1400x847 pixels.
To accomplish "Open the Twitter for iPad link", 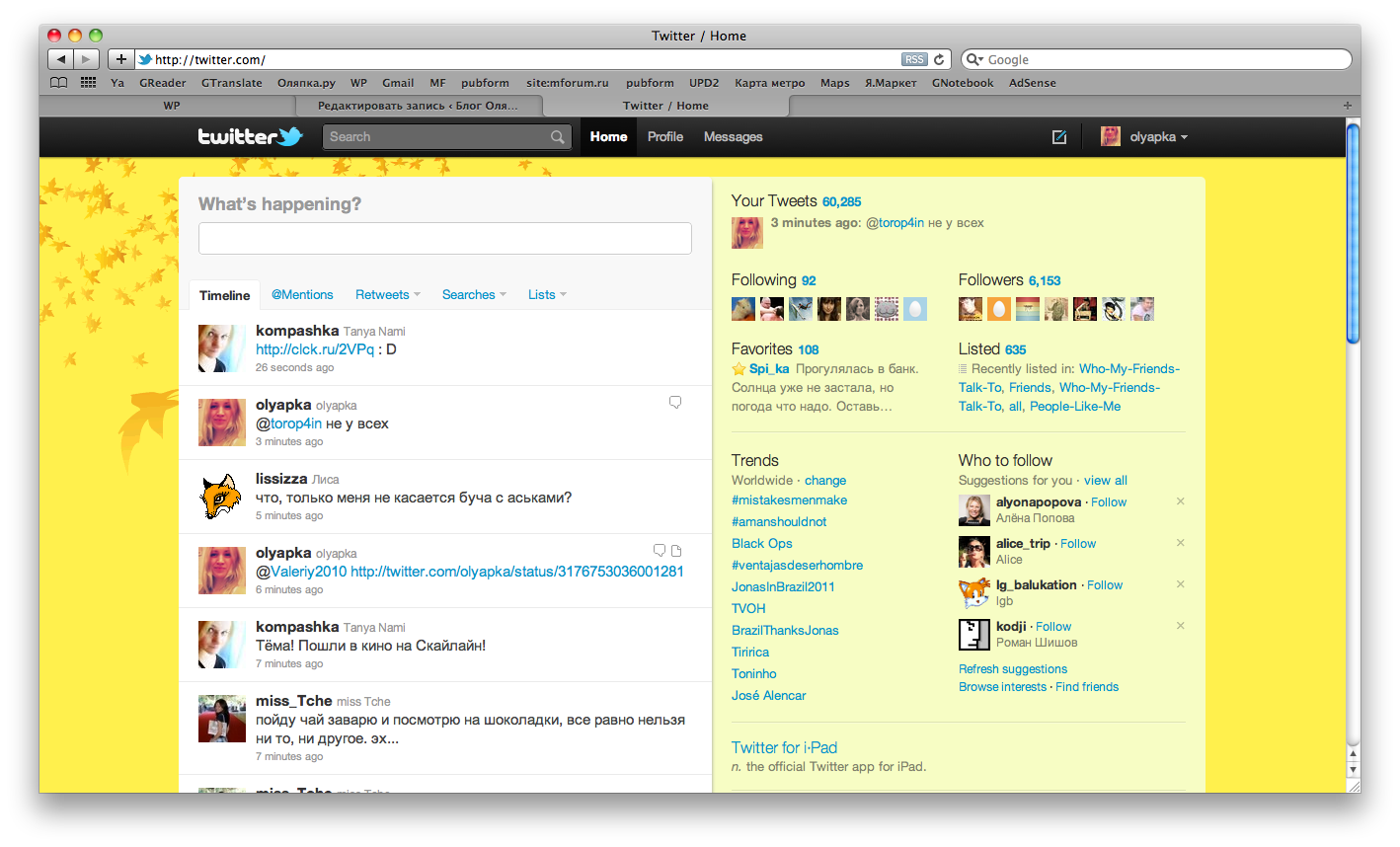I will pyautogui.click(x=784, y=747).
